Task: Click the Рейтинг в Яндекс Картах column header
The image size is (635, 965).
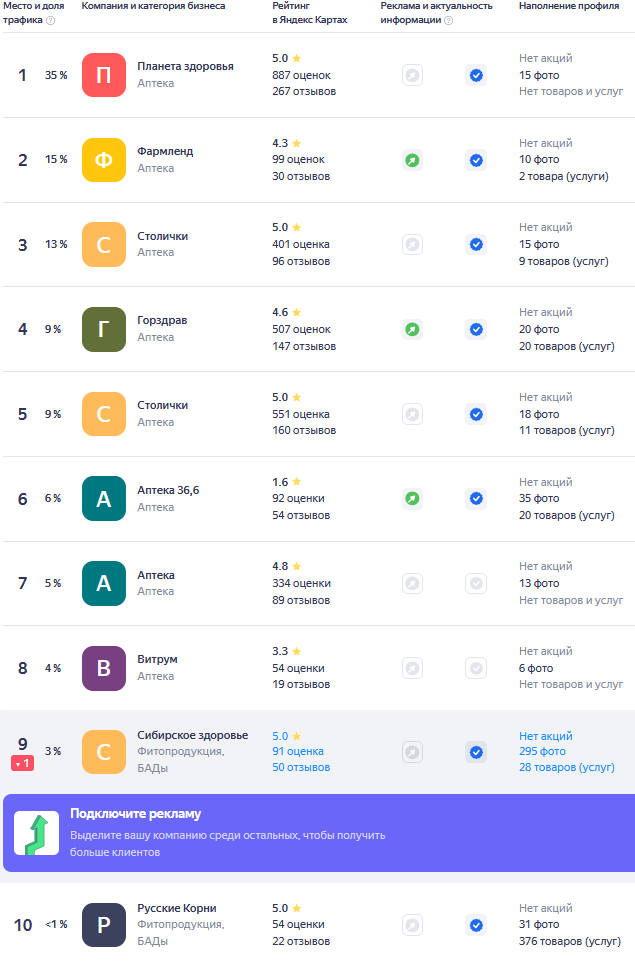Action: coord(310,12)
